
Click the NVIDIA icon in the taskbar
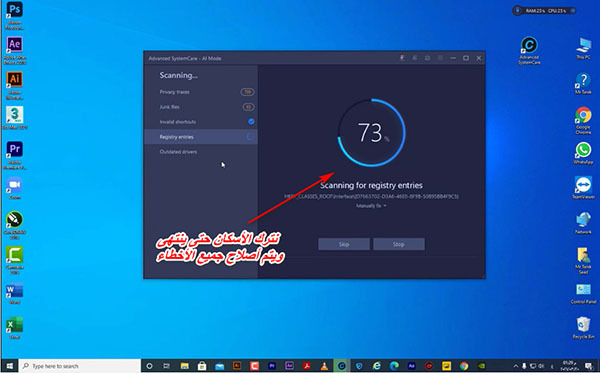[x=481, y=366]
